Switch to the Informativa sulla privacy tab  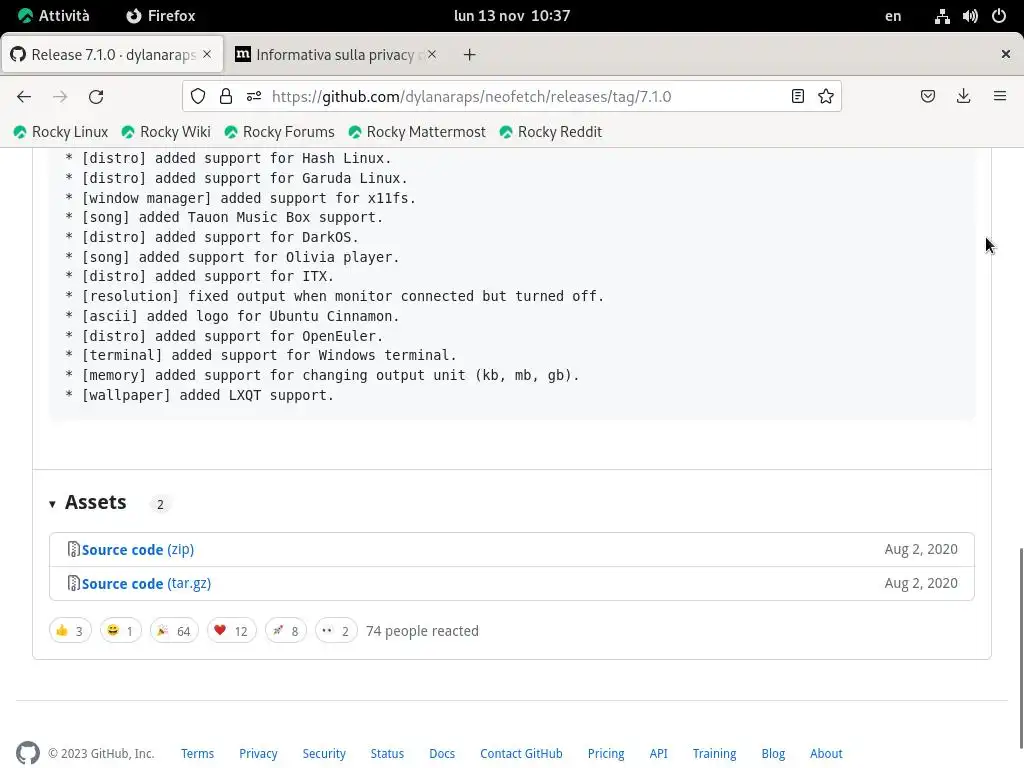[335, 55]
